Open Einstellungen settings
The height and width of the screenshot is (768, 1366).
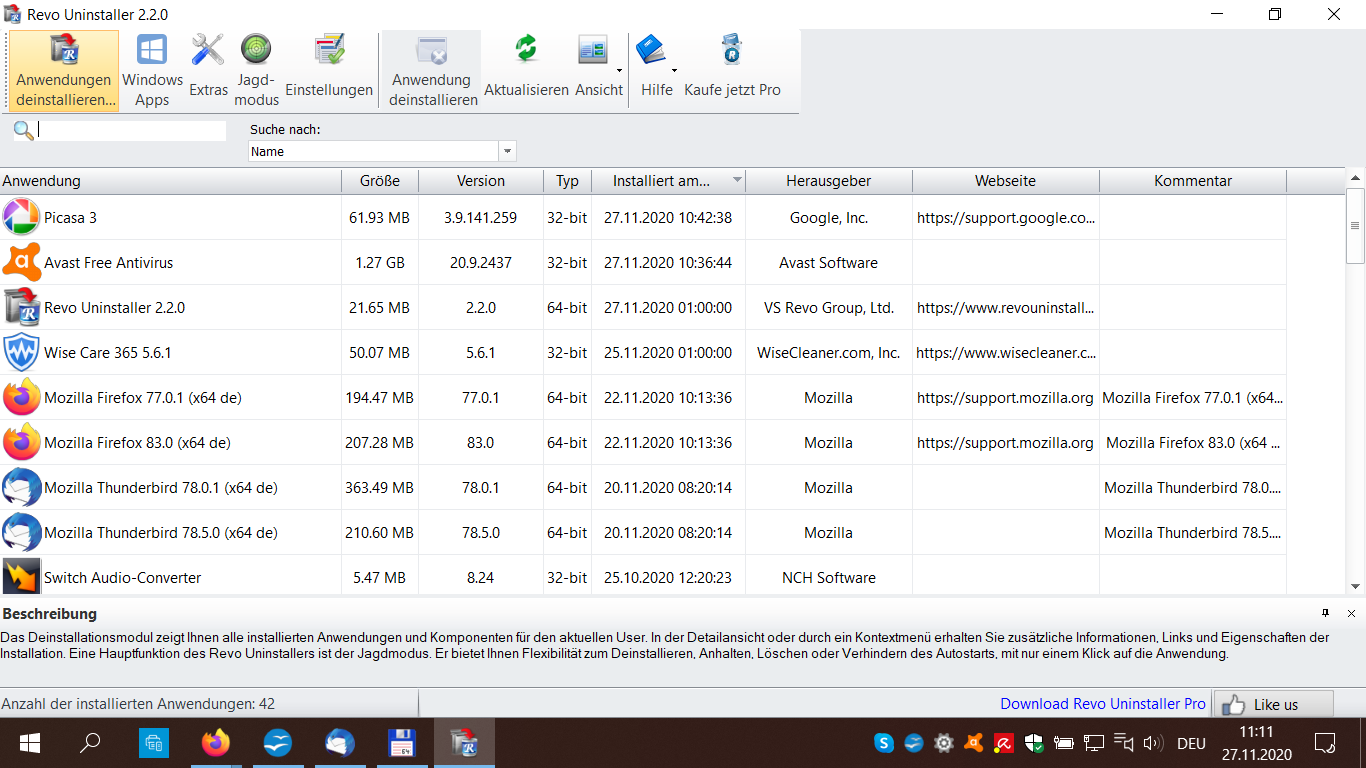pos(329,70)
